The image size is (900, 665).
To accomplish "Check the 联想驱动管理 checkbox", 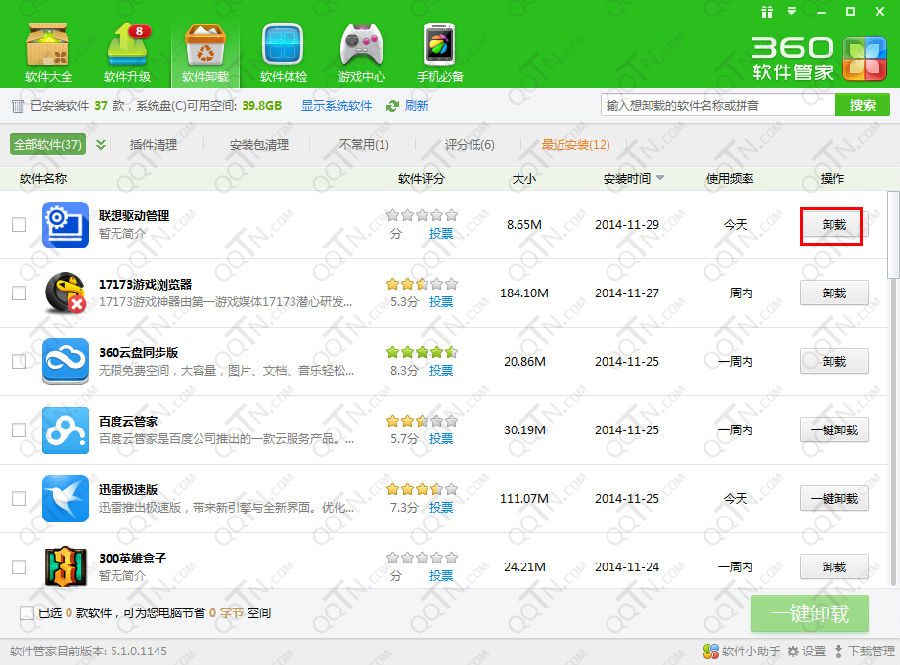I will point(19,225).
